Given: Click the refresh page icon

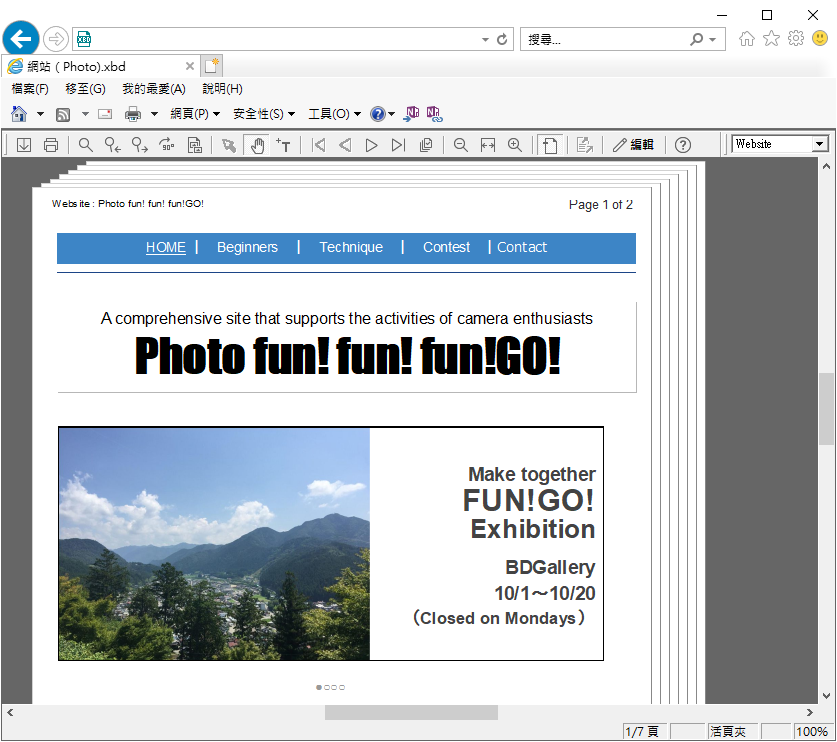Looking at the screenshot, I should point(502,39).
